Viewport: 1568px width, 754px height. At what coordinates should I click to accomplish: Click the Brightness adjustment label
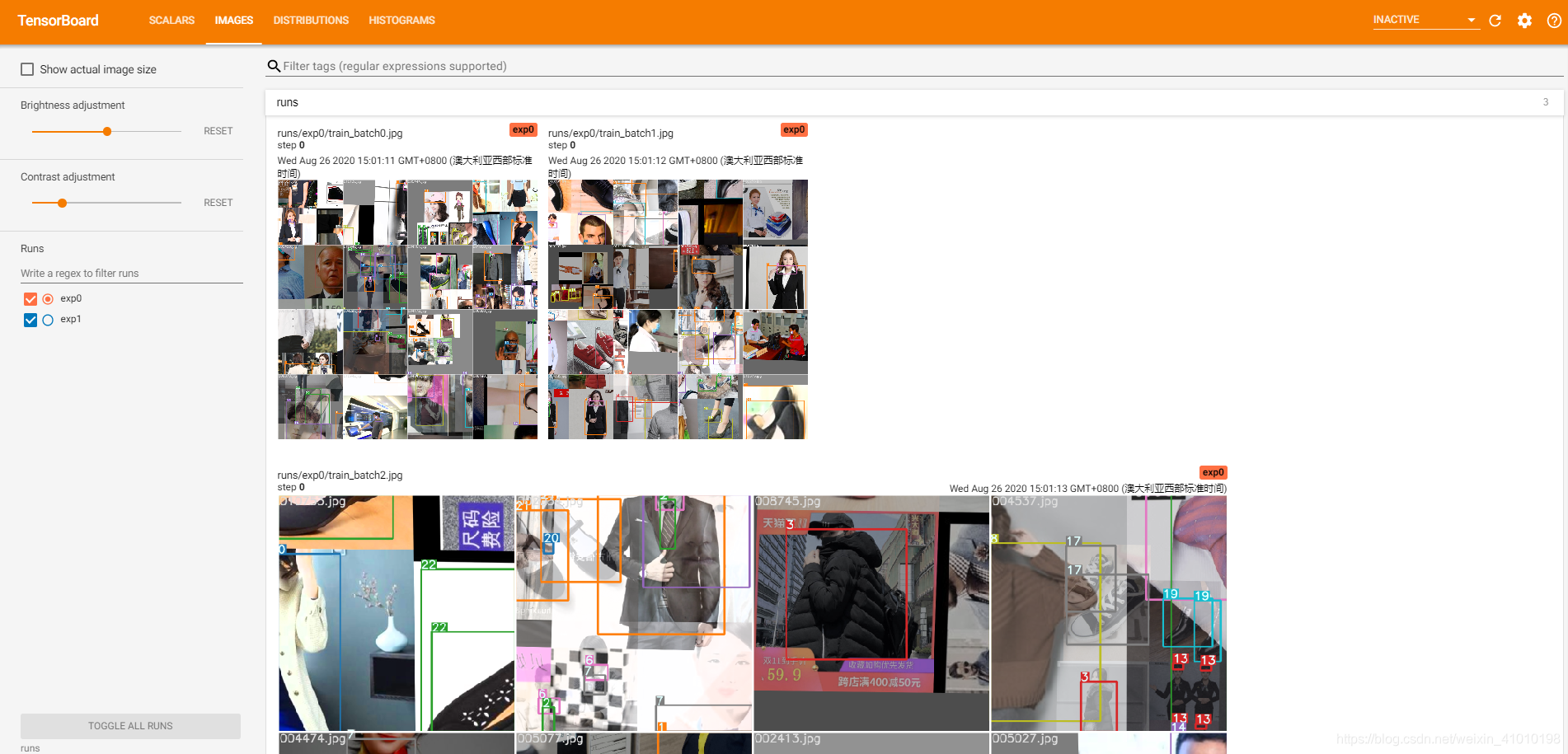click(x=73, y=105)
